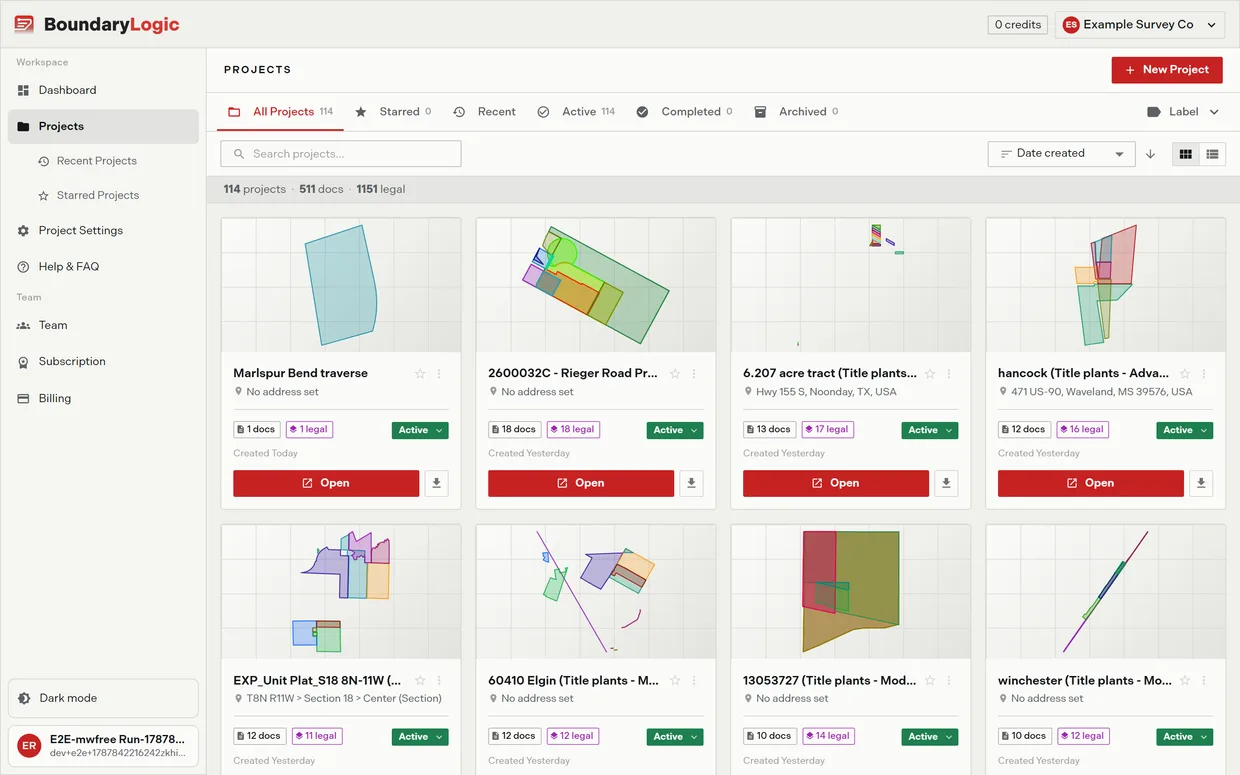Screen dimensions: 1240x775
Task: Change Active status of 60410 Elgin
Action: click(x=675, y=737)
